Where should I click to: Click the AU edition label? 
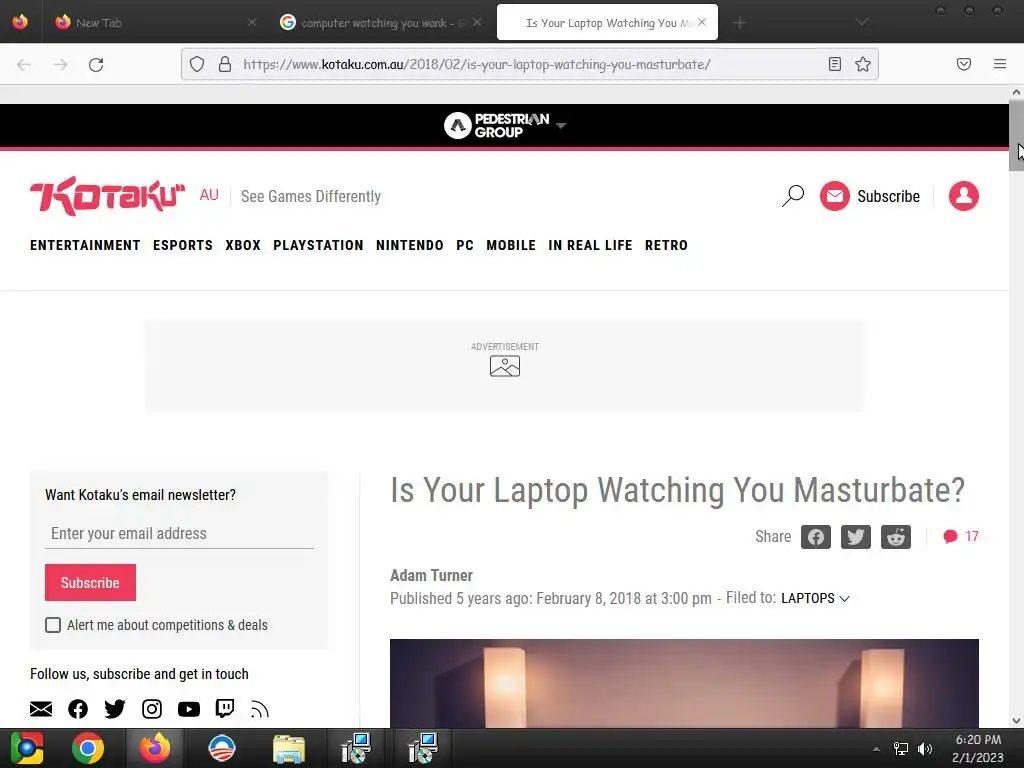(x=209, y=195)
